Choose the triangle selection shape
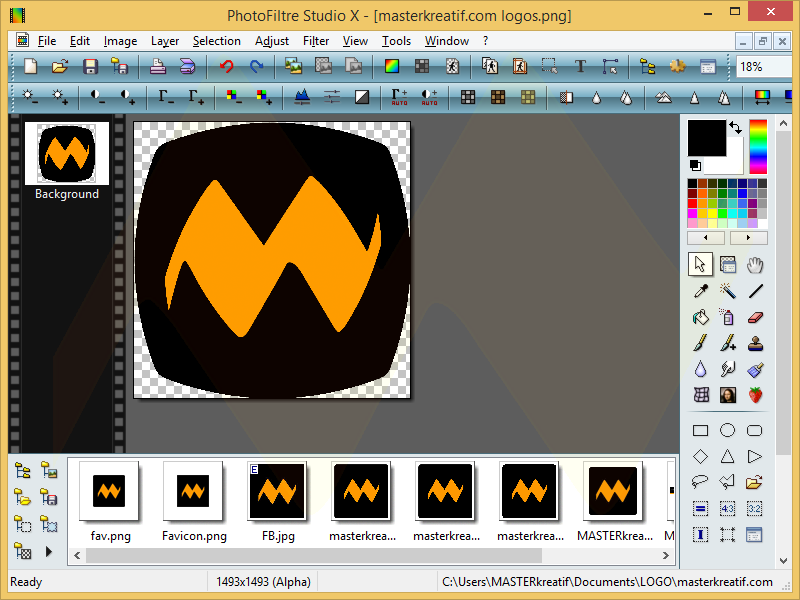800x600 pixels. point(728,456)
